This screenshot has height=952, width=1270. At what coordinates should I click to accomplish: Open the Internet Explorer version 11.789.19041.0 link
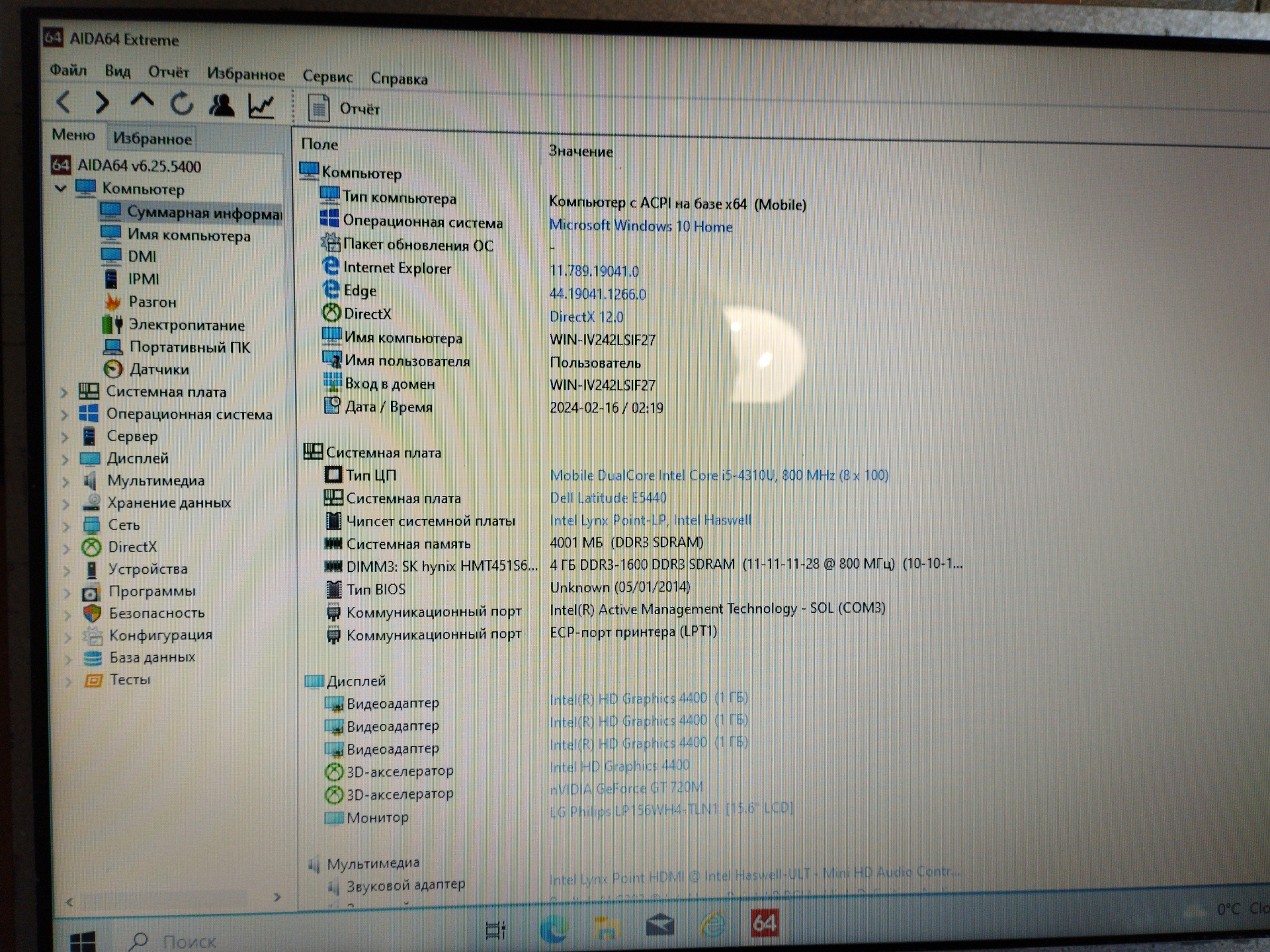(594, 271)
